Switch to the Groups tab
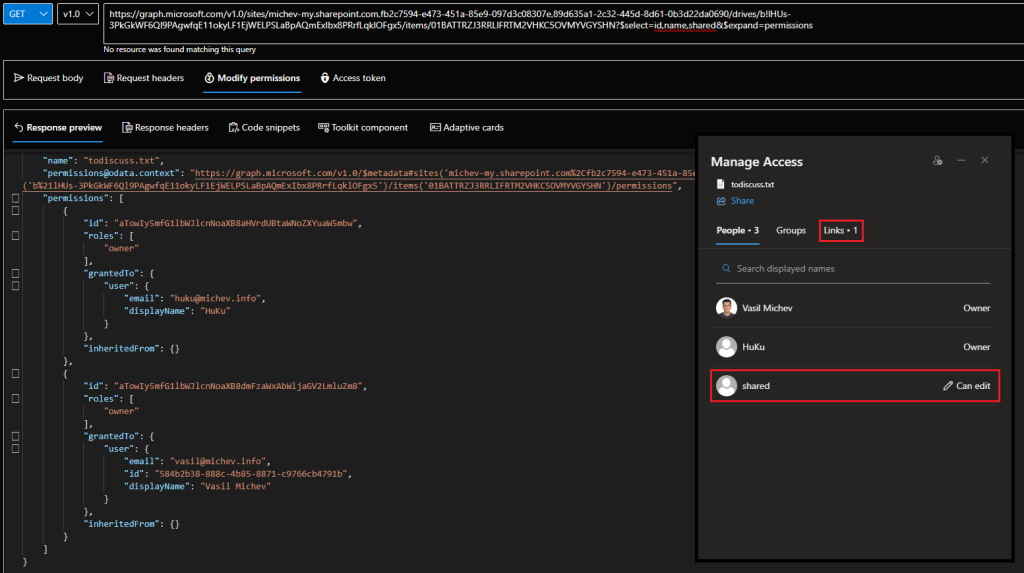1024x573 pixels. coord(791,231)
